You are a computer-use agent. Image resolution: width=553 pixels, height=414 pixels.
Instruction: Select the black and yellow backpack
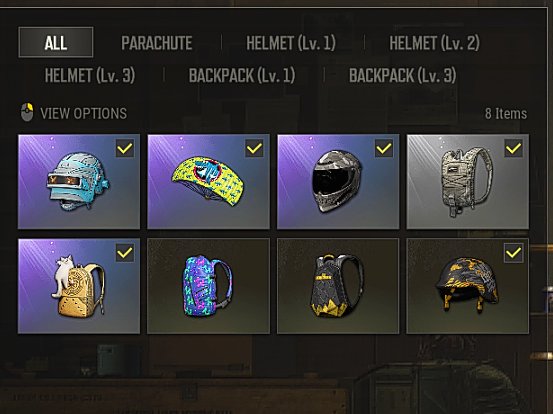[338, 286]
